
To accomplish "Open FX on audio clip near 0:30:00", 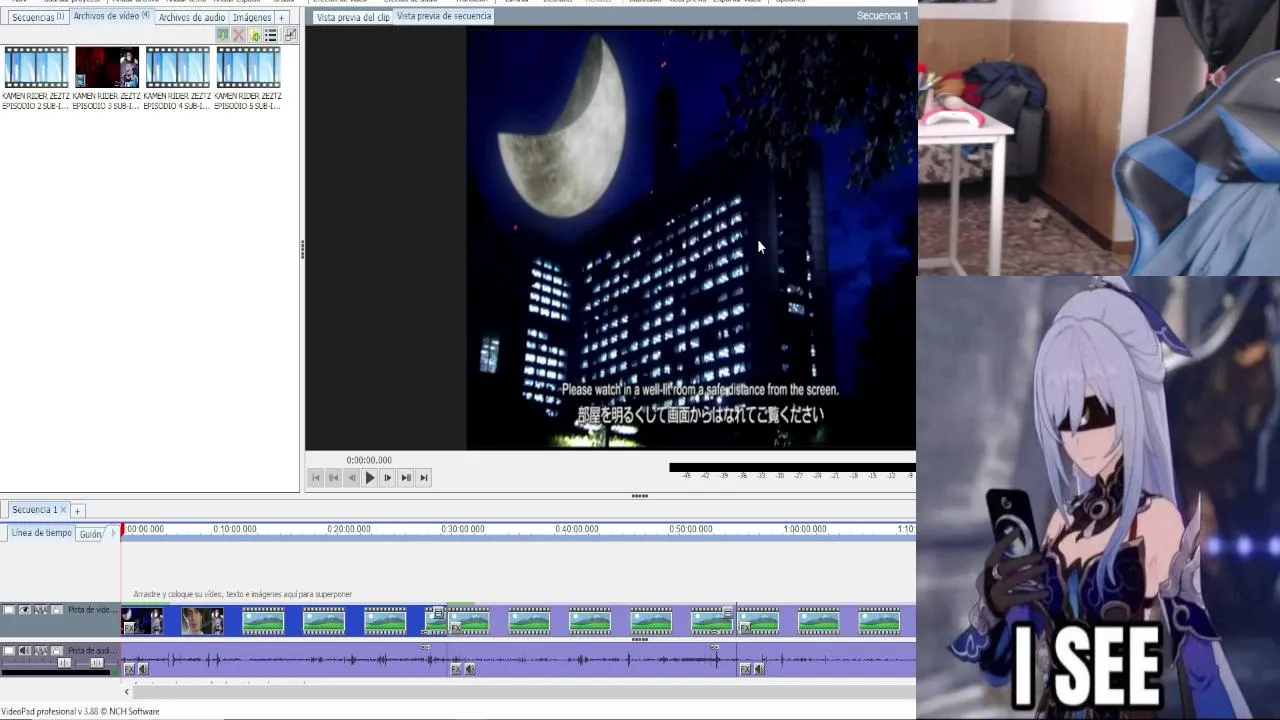I will (x=456, y=669).
